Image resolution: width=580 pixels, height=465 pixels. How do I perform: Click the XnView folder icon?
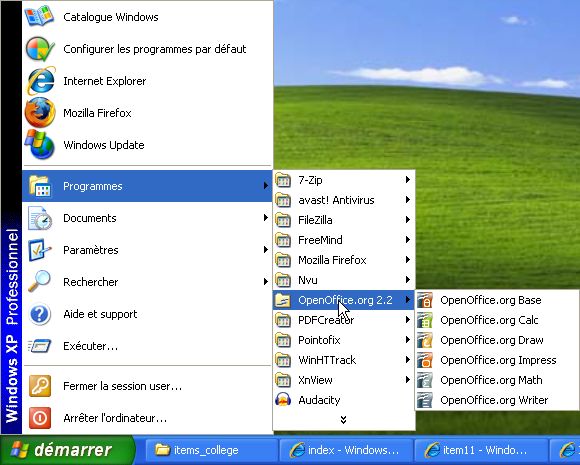(283, 380)
